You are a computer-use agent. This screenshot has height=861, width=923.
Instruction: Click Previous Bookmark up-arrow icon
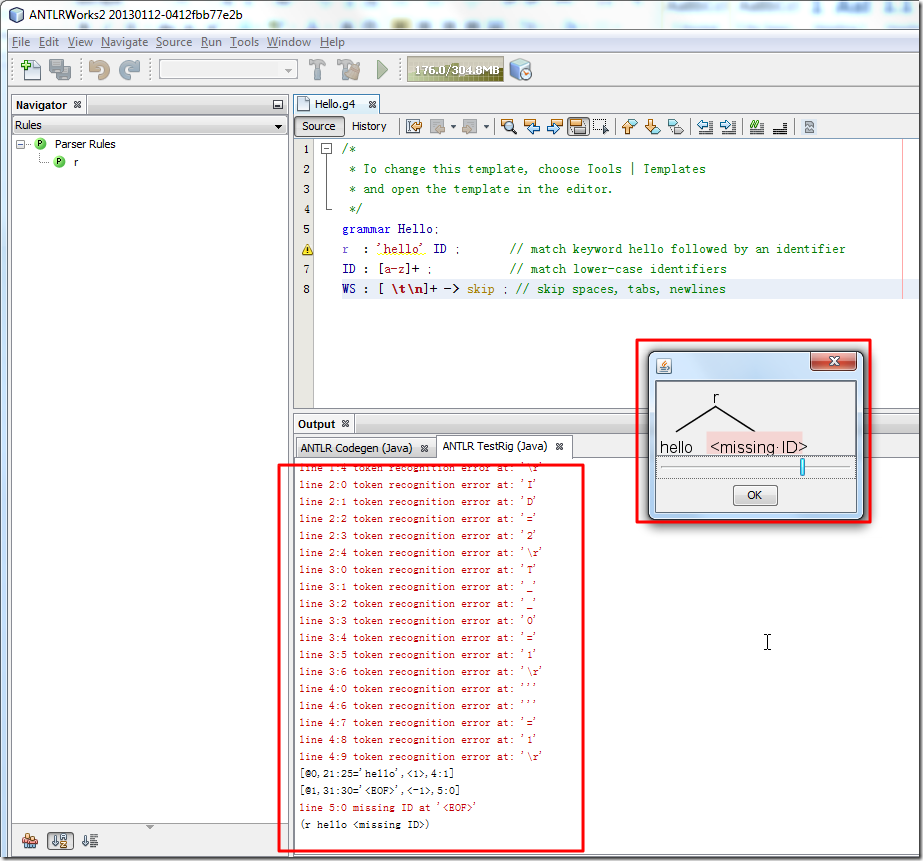[629, 127]
